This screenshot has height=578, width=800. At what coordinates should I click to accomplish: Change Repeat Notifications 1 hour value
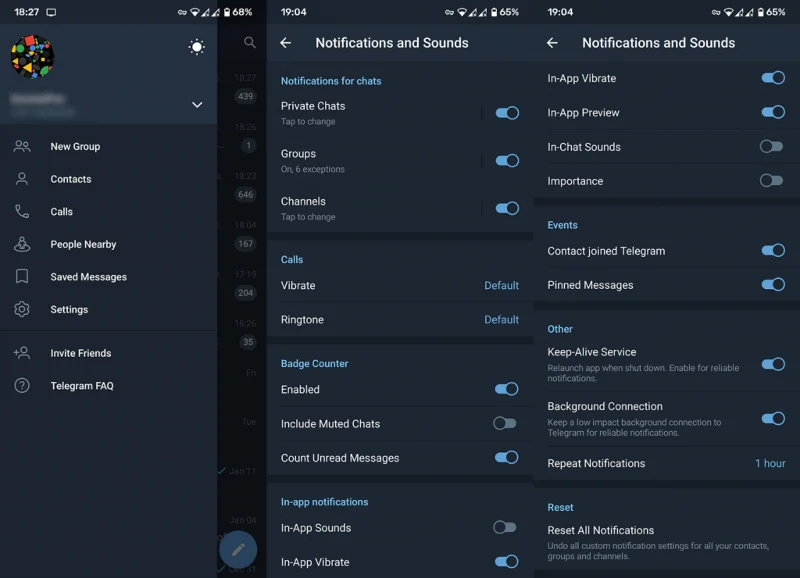770,463
